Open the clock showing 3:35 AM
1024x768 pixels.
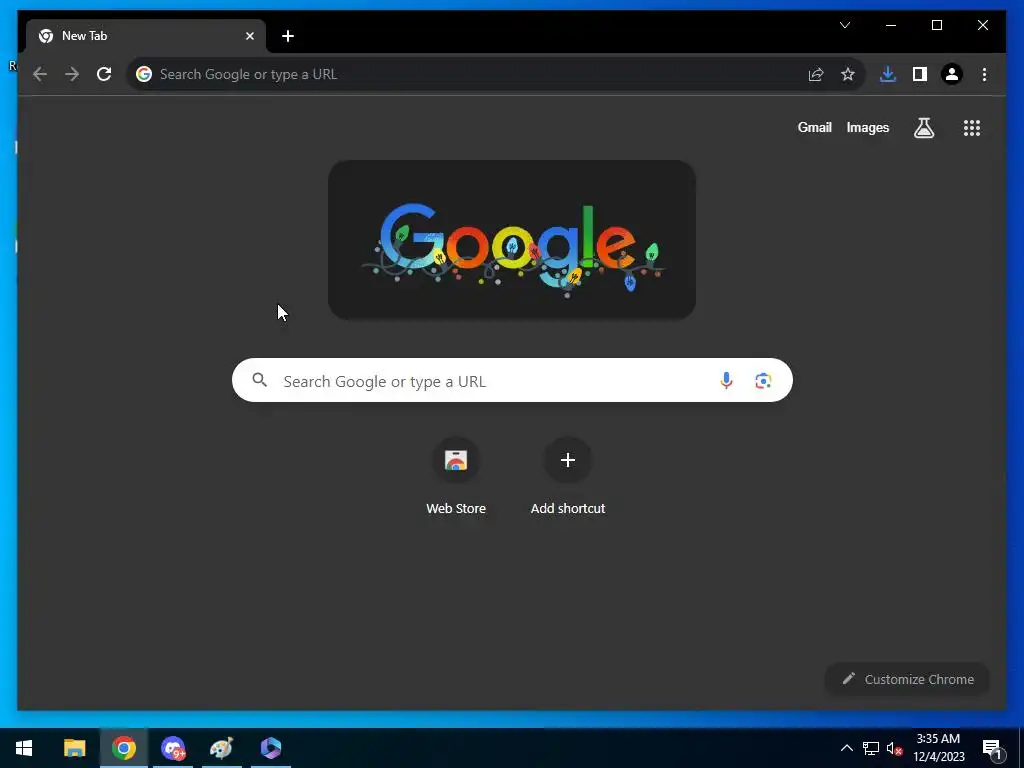pyautogui.click(x=938, y=748)
